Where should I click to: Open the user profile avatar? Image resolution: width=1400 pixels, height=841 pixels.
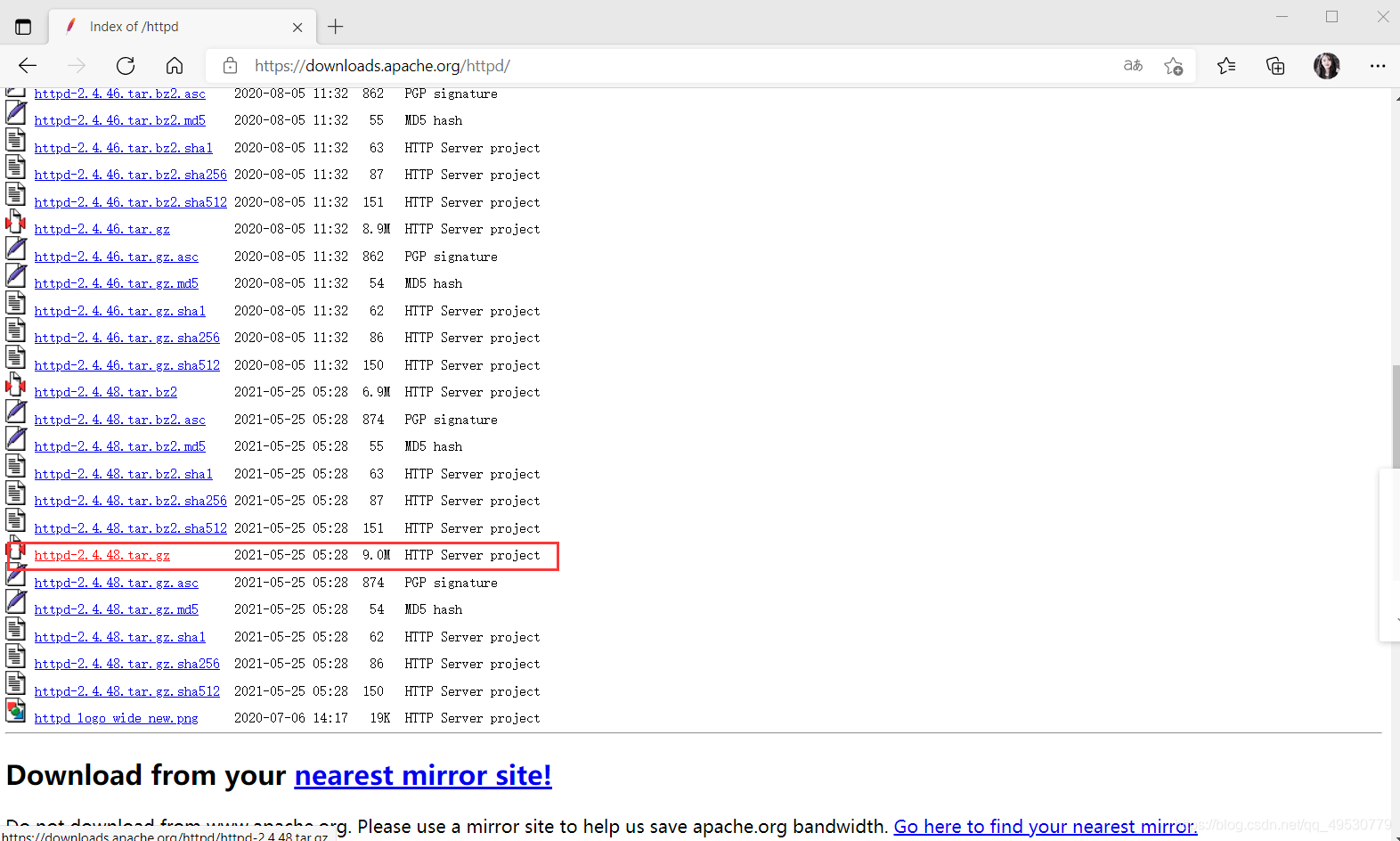1327,66
